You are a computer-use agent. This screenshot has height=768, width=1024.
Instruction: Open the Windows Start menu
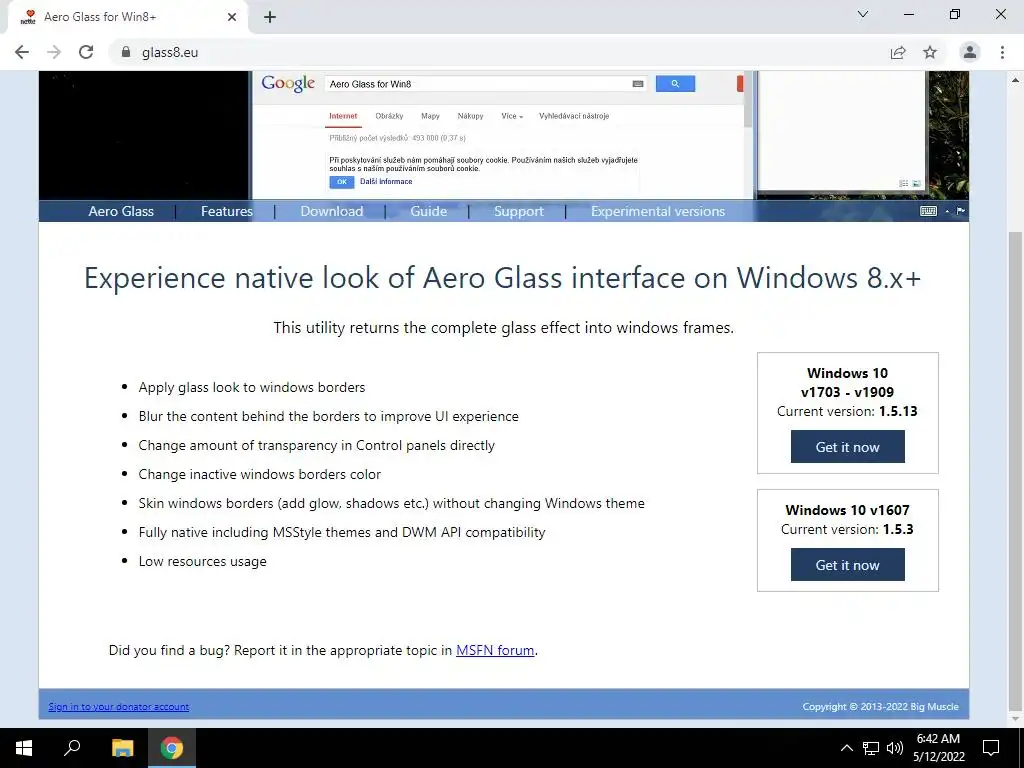tap(24, 748)
